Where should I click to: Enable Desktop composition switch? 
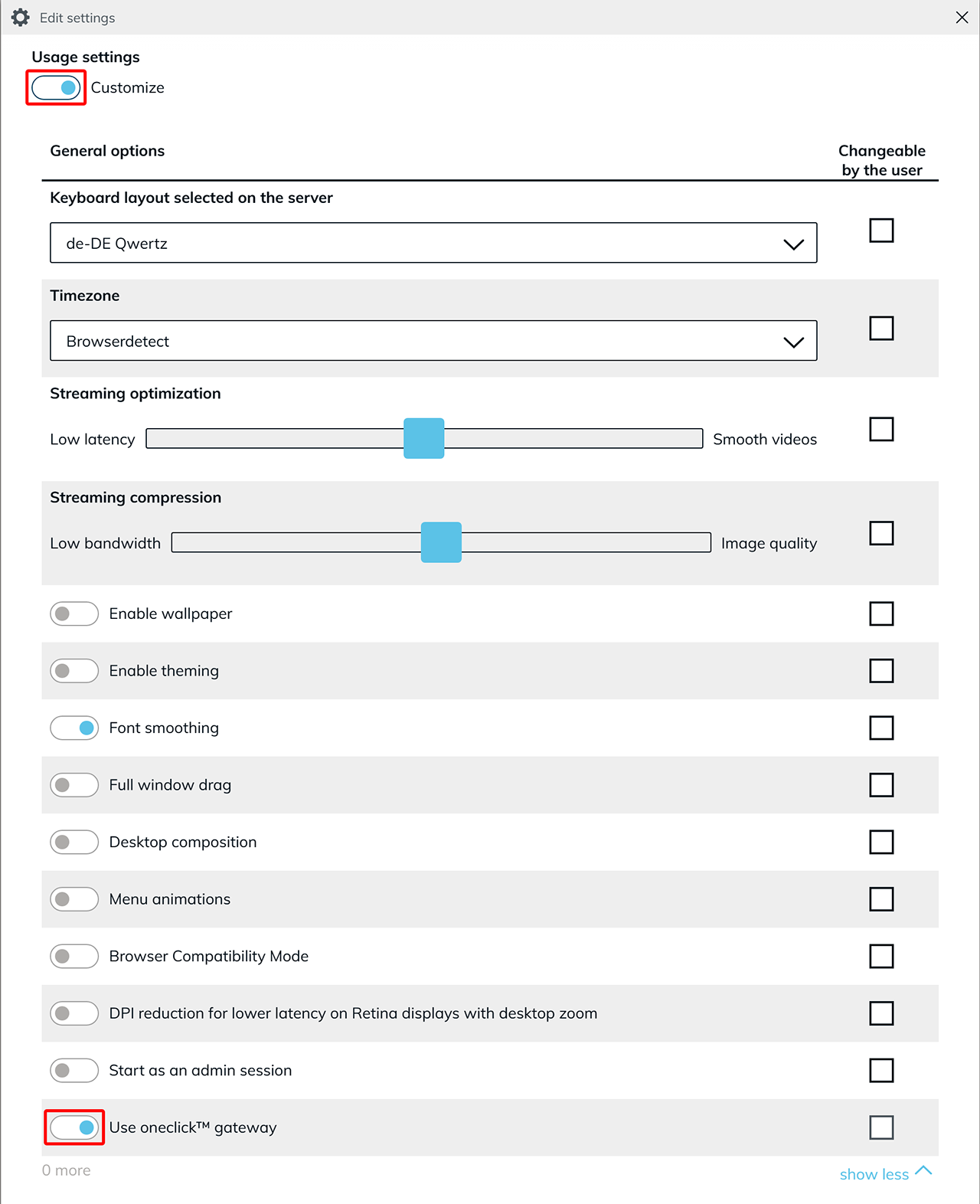coord(74,842)
